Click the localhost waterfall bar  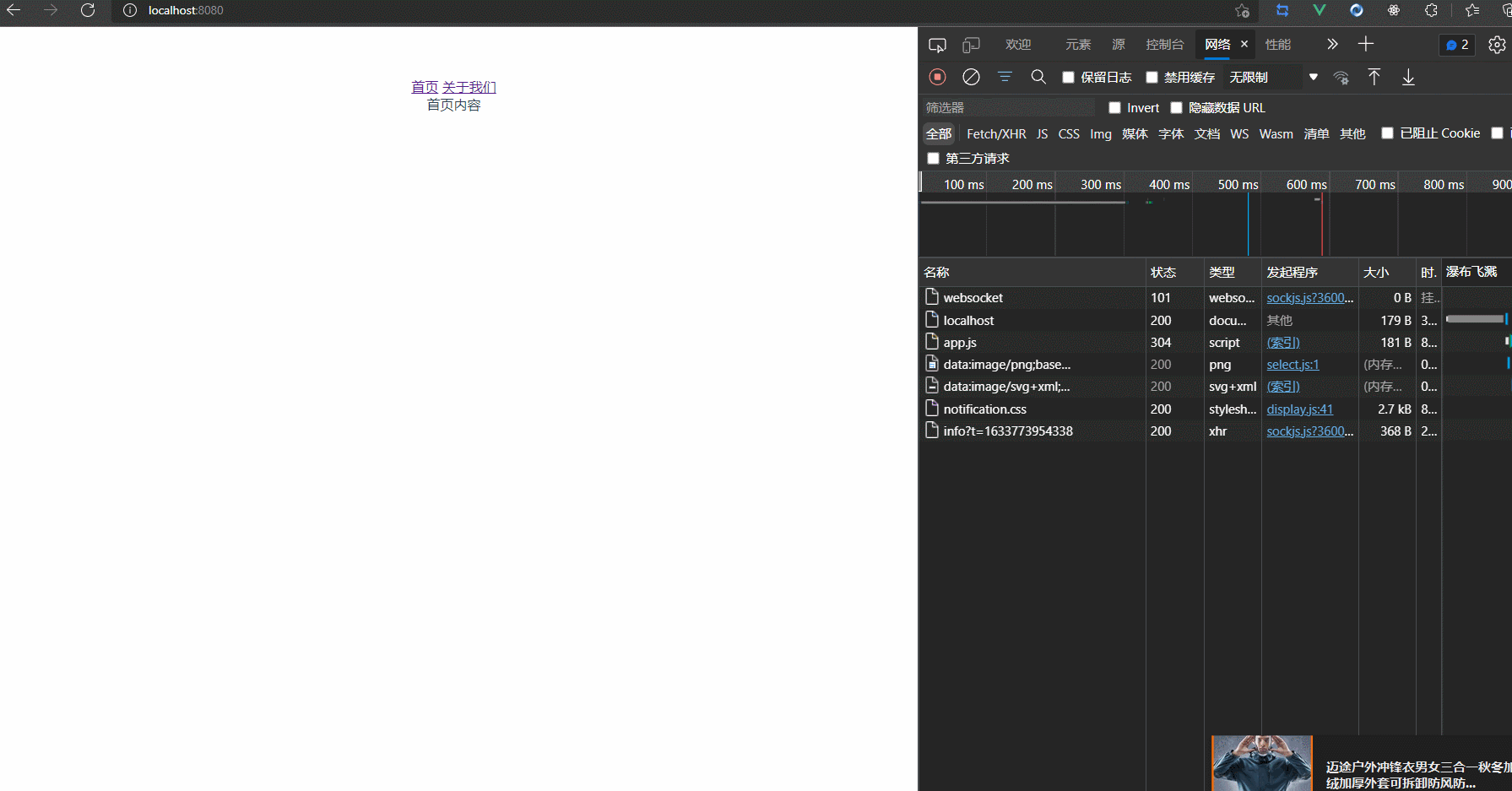(1474, 319)
